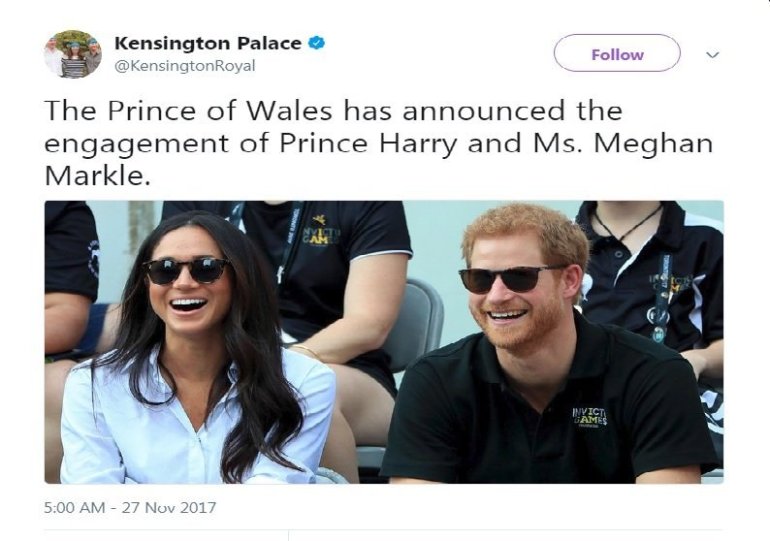Open the Kensington Palace profile avatar
The image size is (770, 541).
pos(73,54)
